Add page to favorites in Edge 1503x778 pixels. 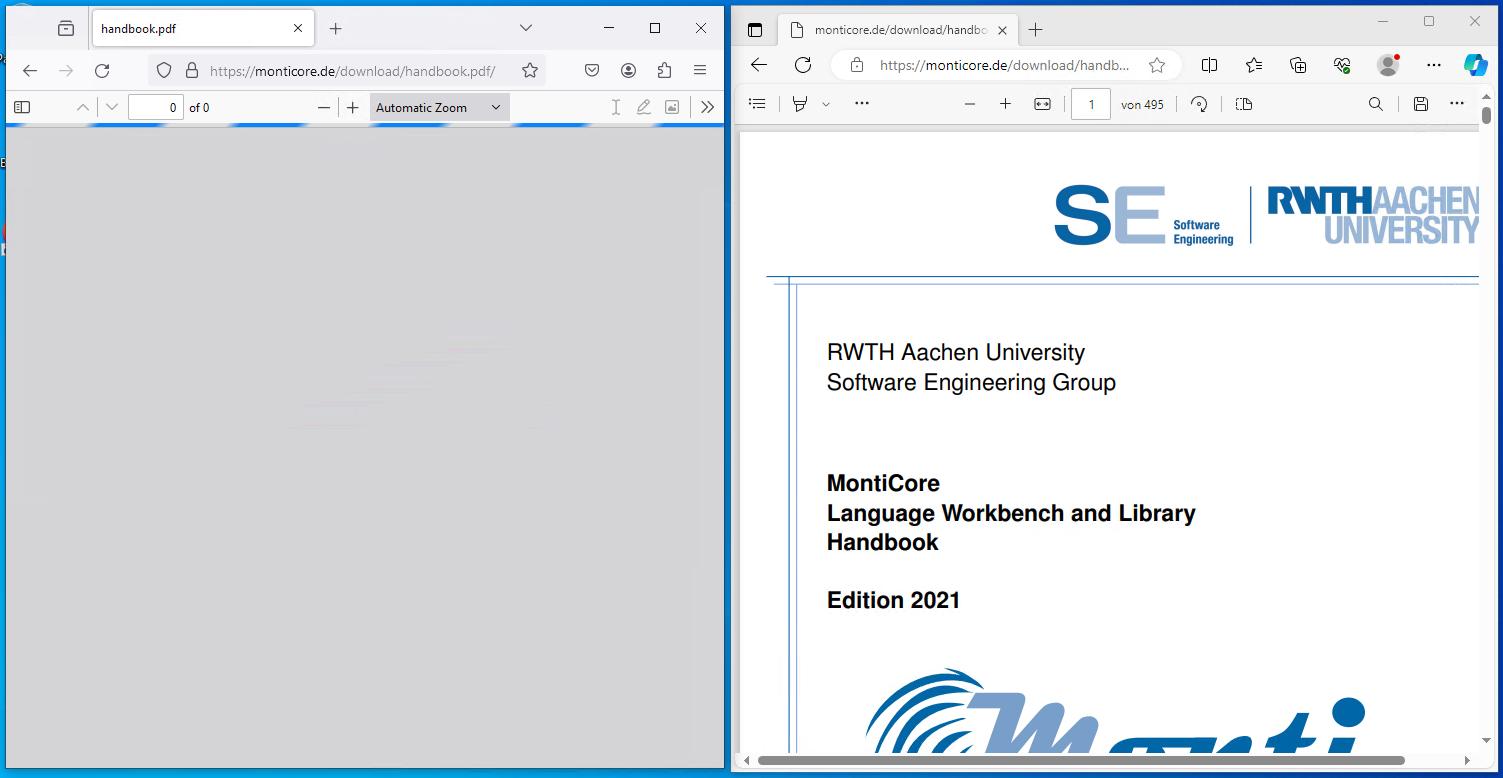pyautogui.click(x=1157, y=65)
